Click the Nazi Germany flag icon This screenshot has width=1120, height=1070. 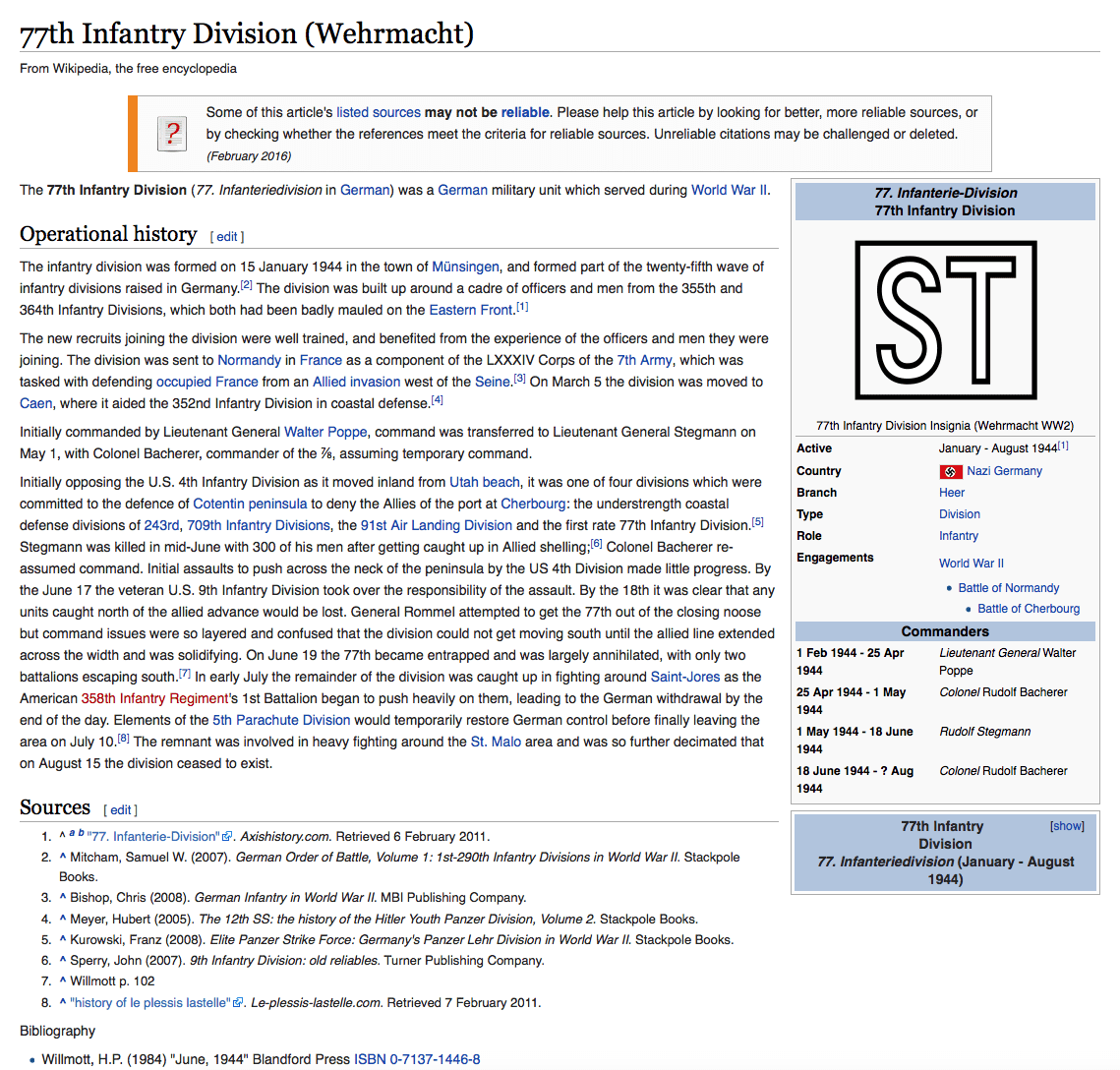951,471
